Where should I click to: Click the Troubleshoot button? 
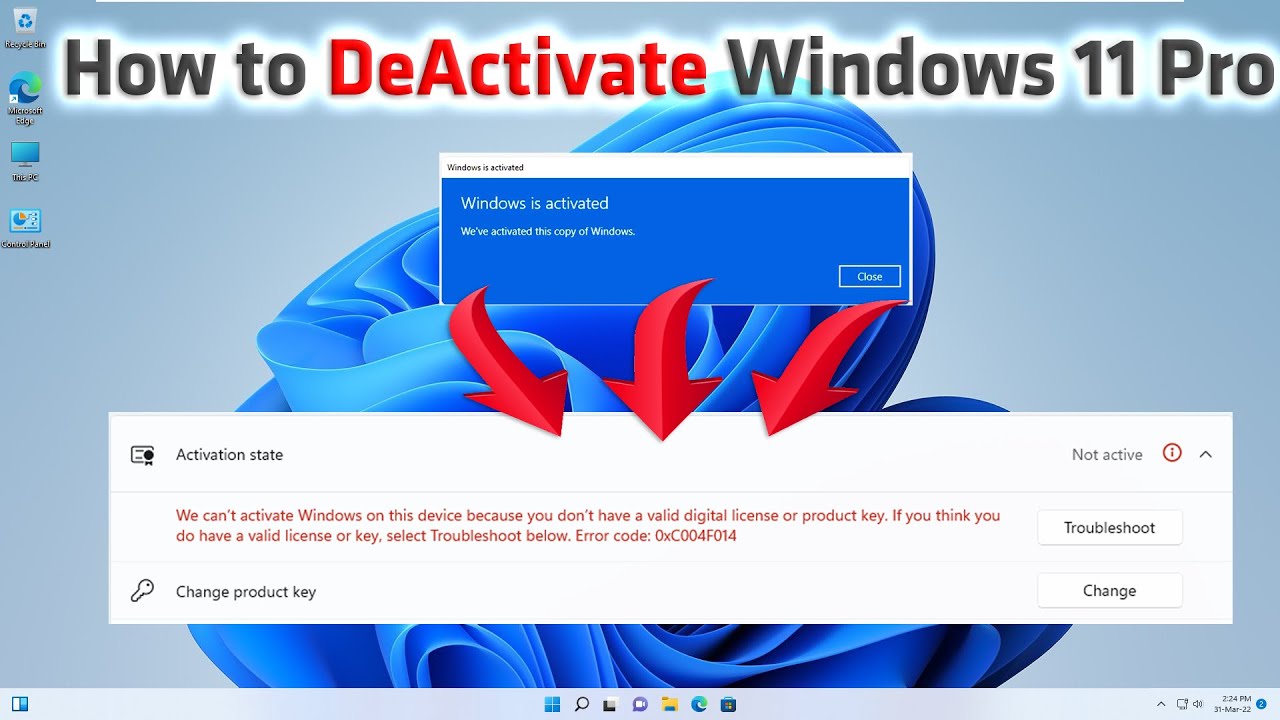tap(1109, 527)
